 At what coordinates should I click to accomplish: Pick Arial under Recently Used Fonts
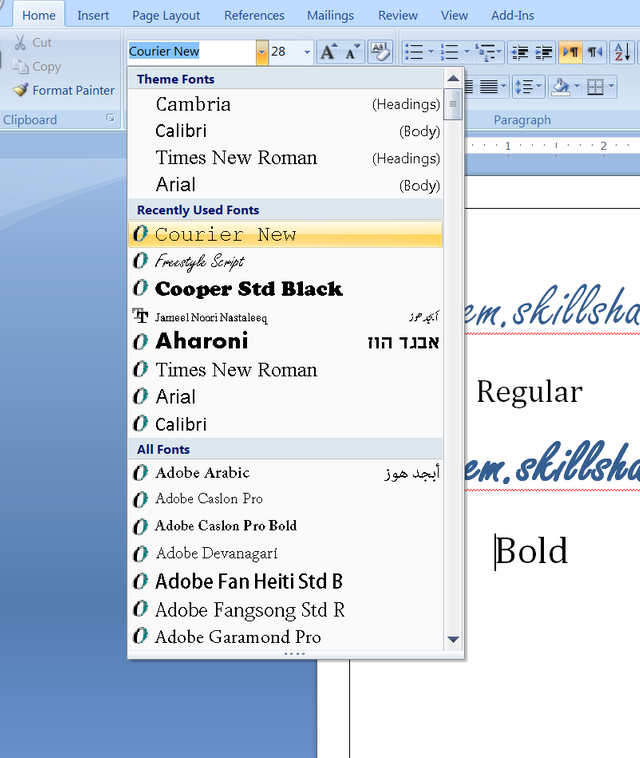(x=285, y=397)
